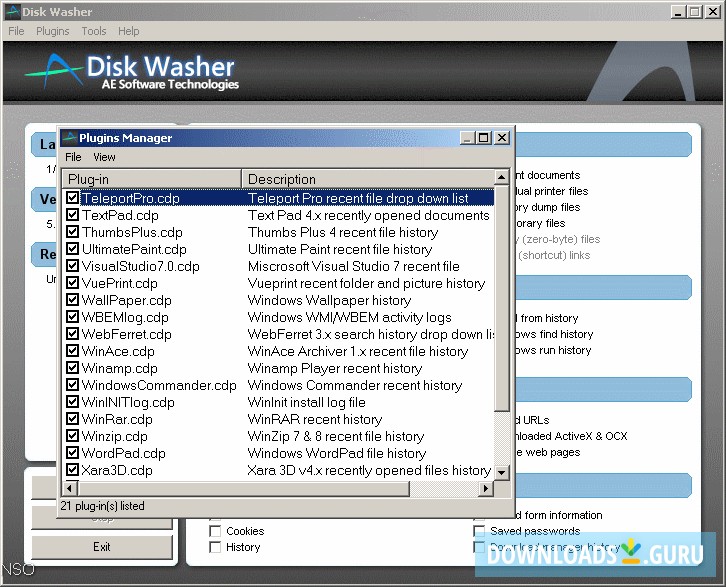Open the View menu in Plugins Manager
The width and height of the screenshot is (726, 587).
104,157
